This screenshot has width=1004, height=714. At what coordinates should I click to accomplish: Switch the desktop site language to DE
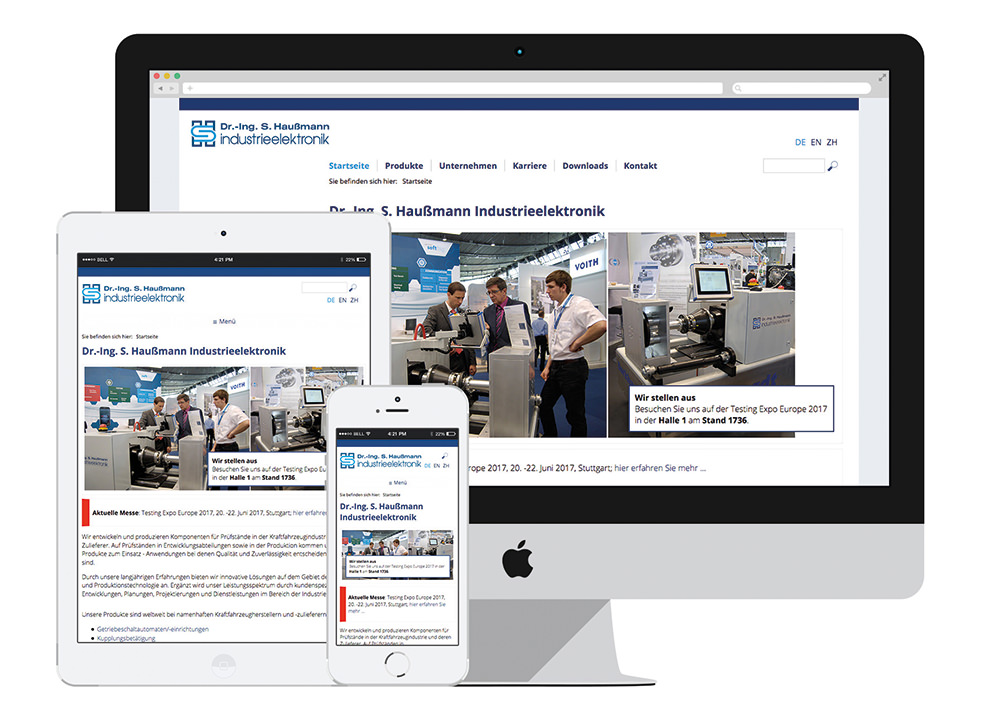click(x=800, y=142)
